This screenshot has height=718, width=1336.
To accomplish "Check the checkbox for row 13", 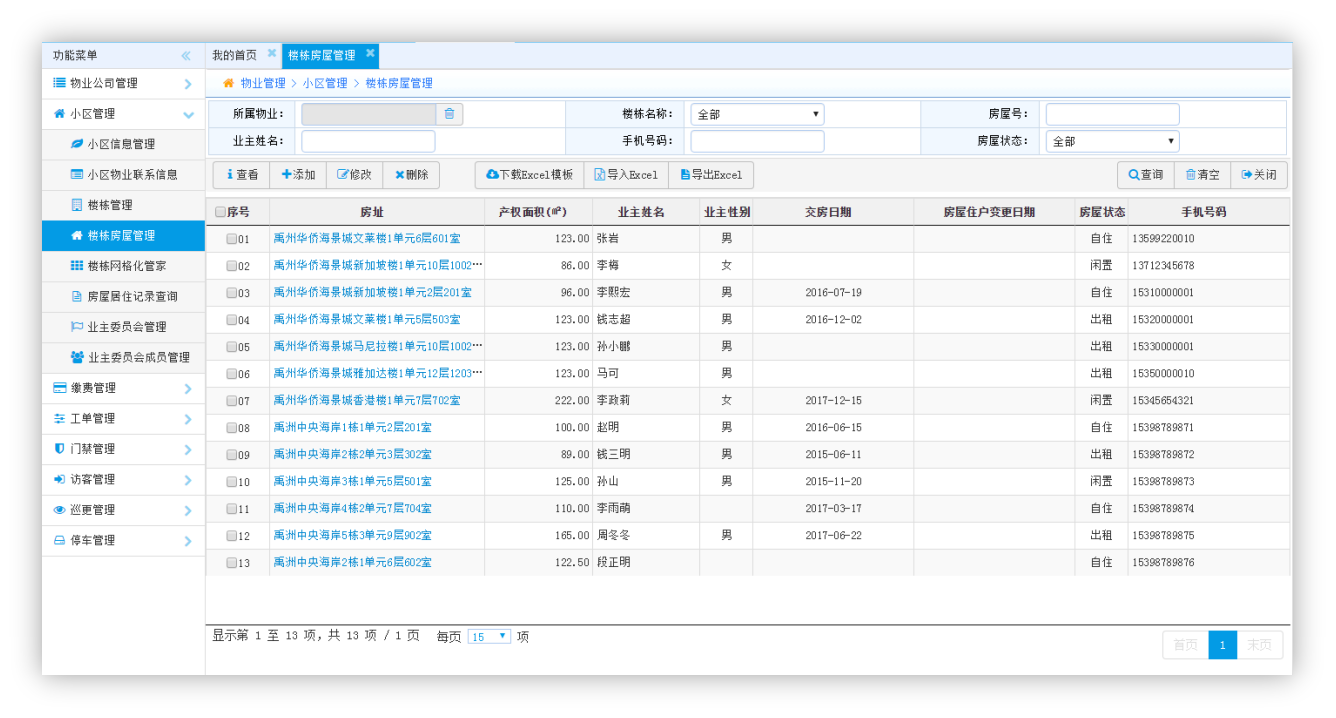I will click(231, 563).
